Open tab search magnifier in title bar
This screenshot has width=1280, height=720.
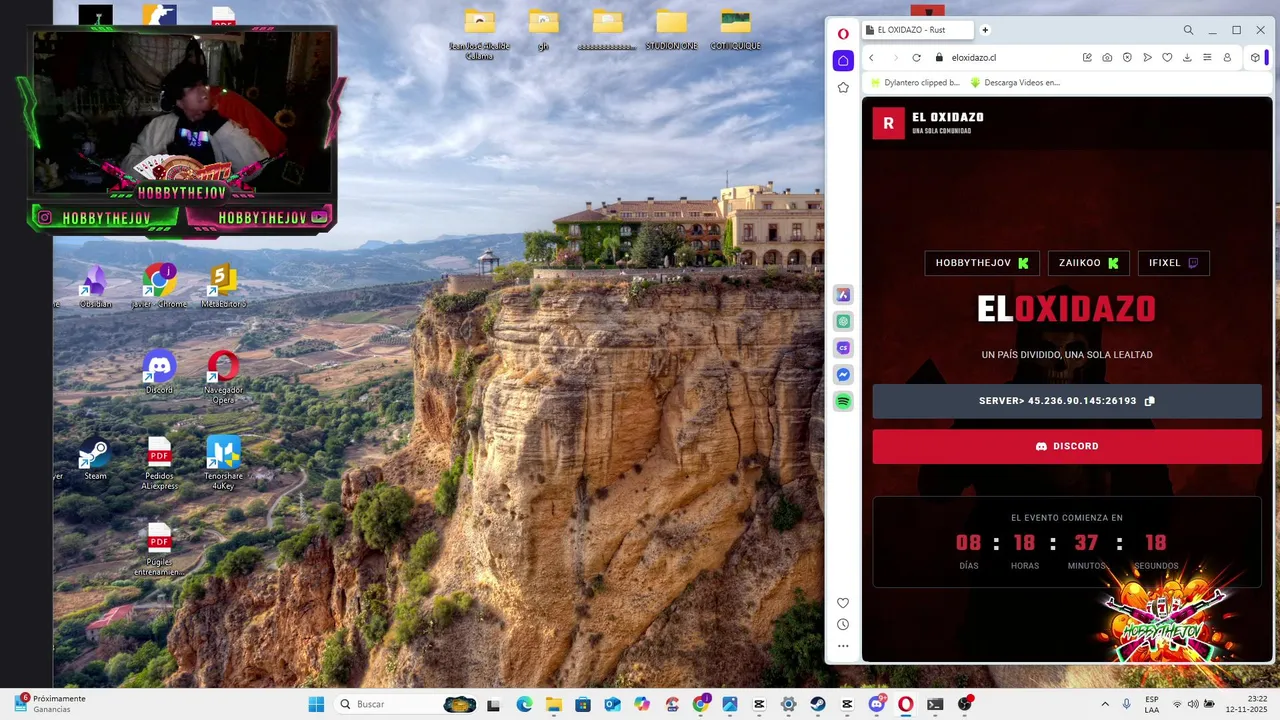pyautogui.click(x=1188, y=30)
